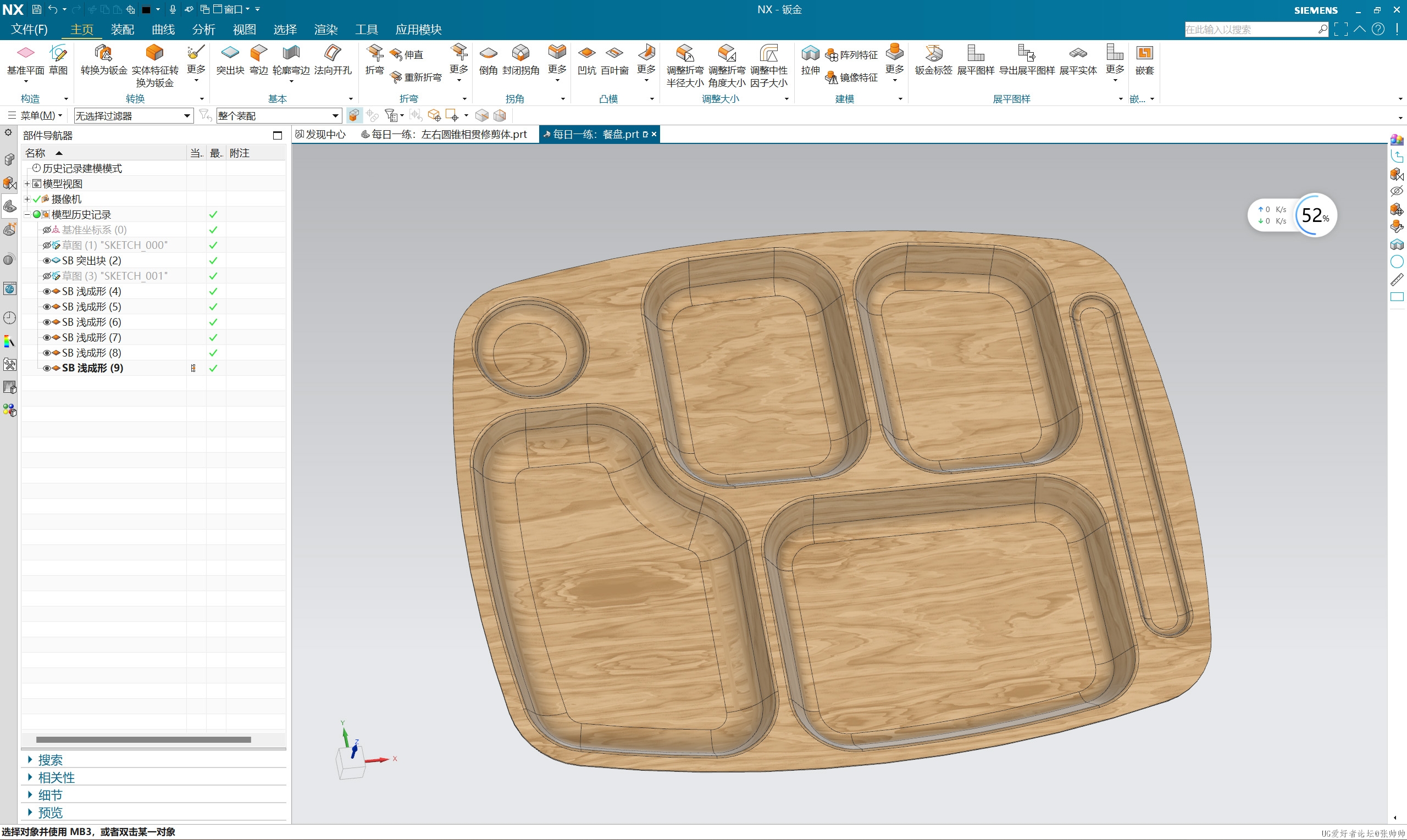
Task: Select the 凹坑 (Dimple) tool
Action: (x=586, y=60)
